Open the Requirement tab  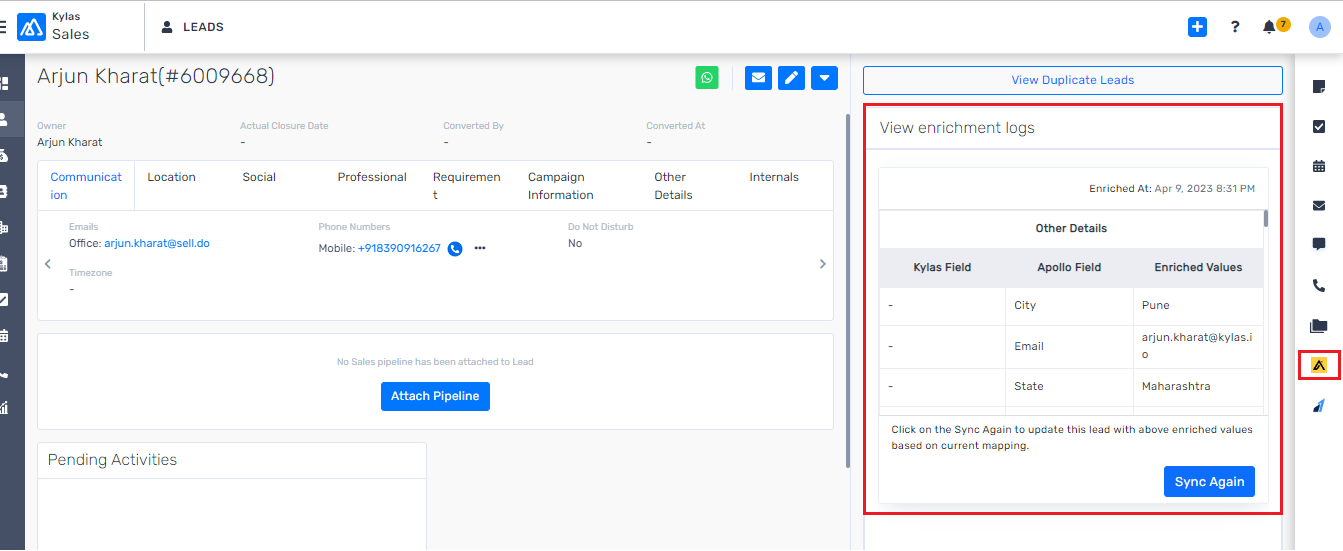pyautogui.click(x=467, y=186)
